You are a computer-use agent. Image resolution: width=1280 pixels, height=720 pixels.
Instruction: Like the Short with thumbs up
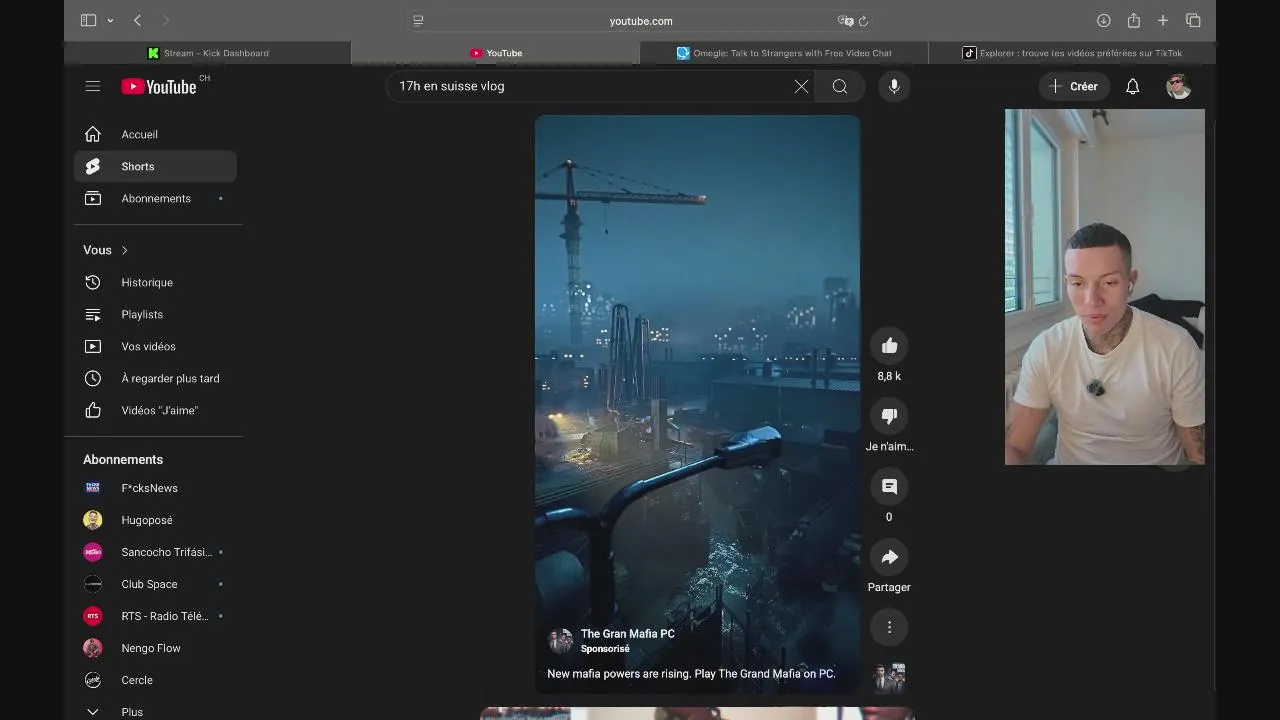[889, 346]
